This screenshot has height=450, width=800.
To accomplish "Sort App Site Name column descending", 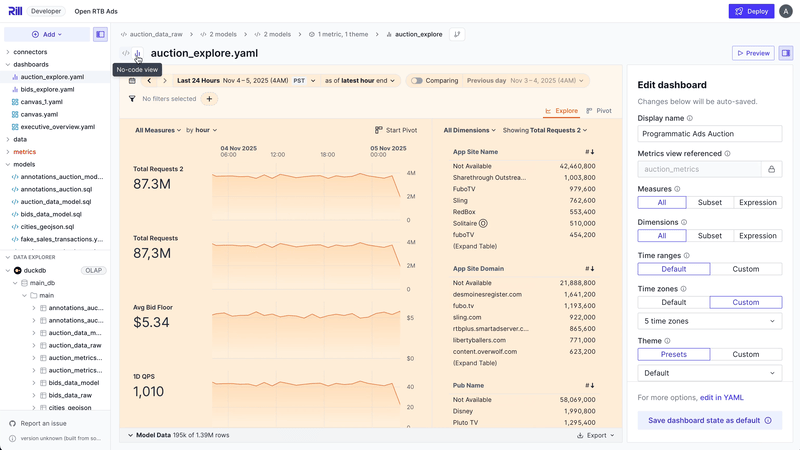I will 590,152.
